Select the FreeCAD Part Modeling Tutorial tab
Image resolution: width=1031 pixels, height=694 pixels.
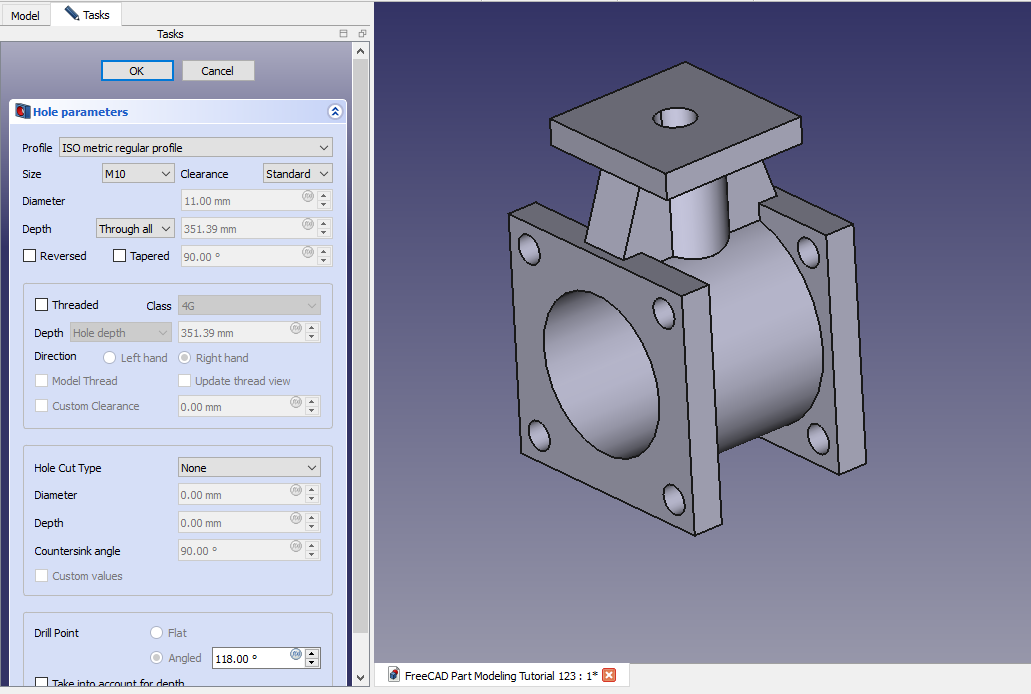coord(500,675)
